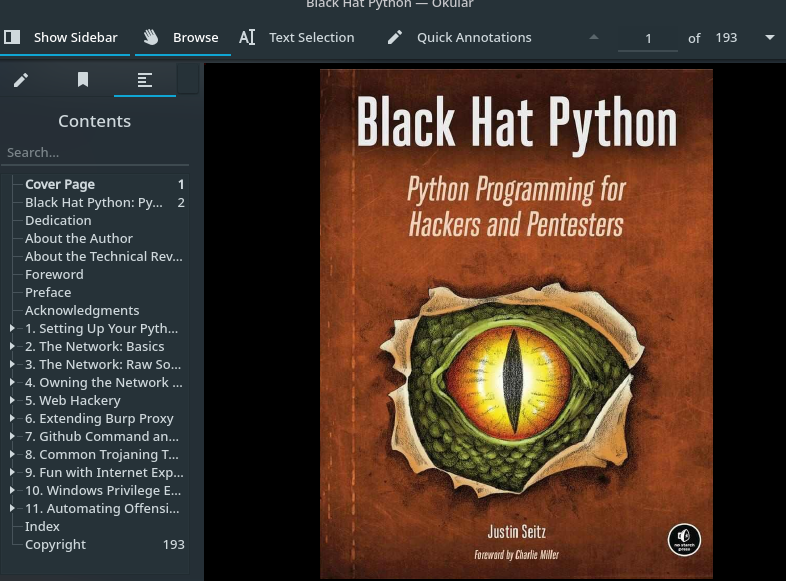Viewport: 786px width, 581px height.
Task: Activate the Browse hand tool
Action: tap(180, 38)
